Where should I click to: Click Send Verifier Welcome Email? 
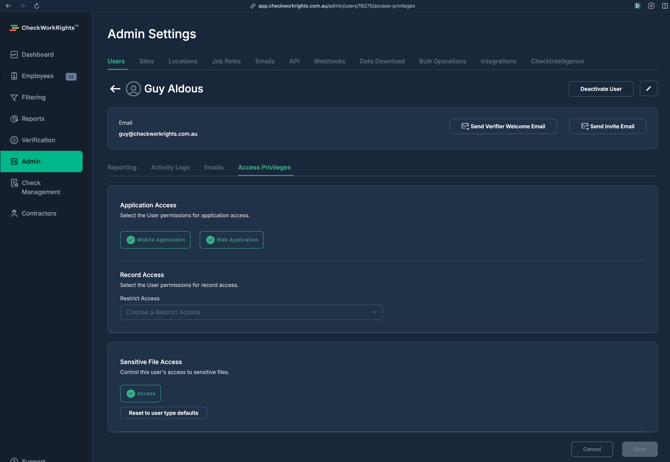(x=503, y=126)
